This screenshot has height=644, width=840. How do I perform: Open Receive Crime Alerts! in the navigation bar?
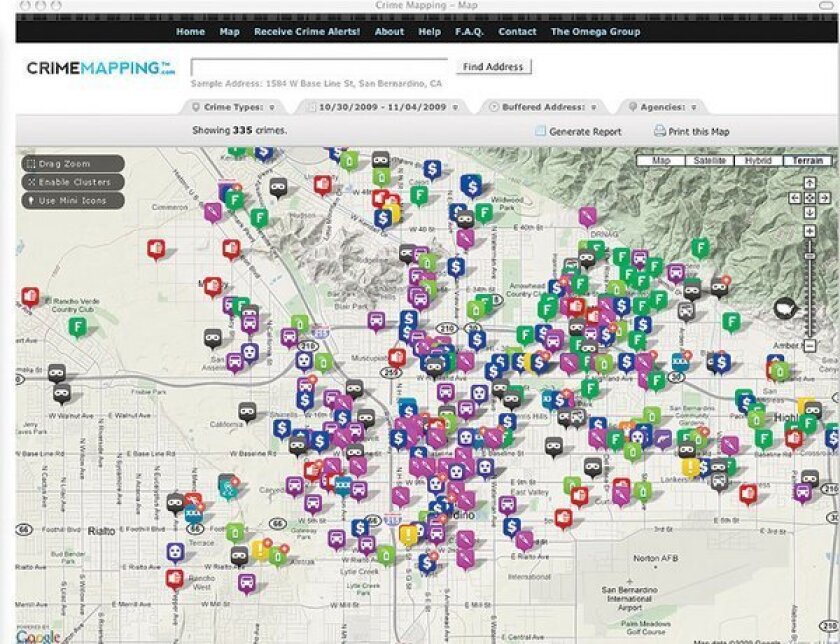pos(307,32)
